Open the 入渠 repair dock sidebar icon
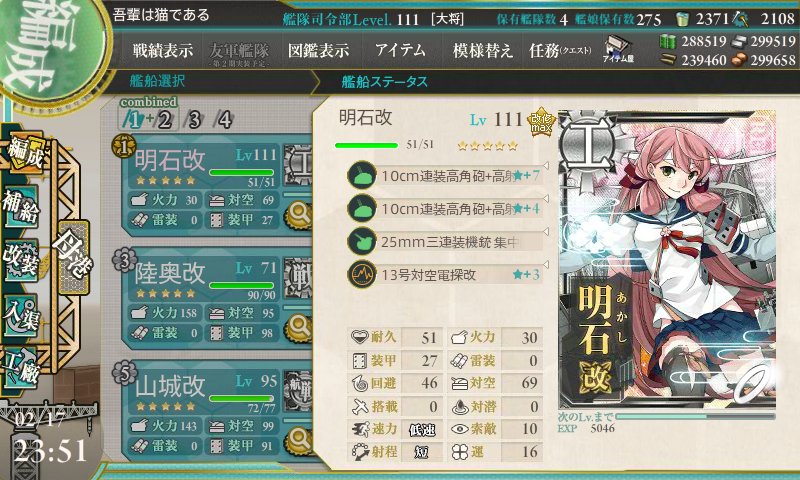The height and width of the screenshot is (480, 800). pyautogui.click(x=21, y=316)
